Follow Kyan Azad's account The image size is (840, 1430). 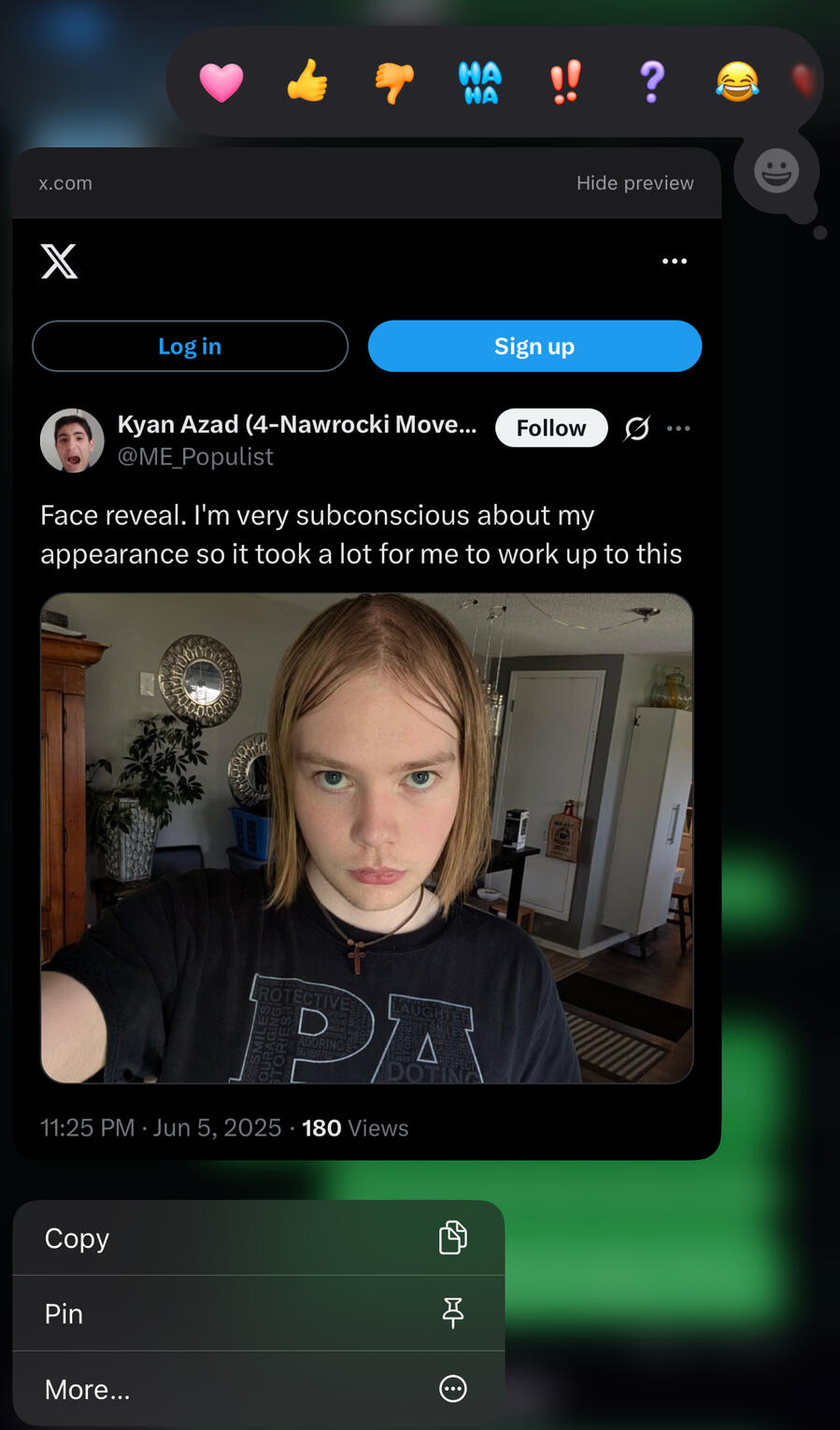pos(551,428)
